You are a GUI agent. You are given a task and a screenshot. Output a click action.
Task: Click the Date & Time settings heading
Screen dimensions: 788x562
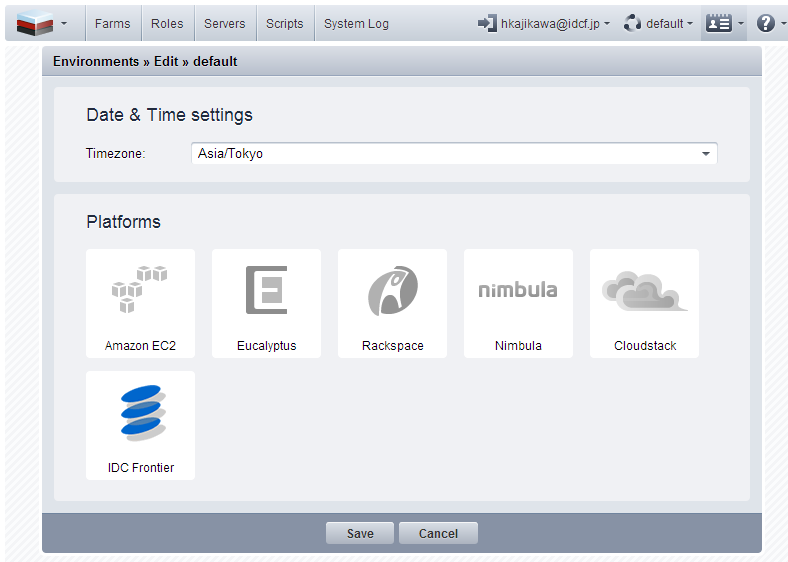pos(169,115)
